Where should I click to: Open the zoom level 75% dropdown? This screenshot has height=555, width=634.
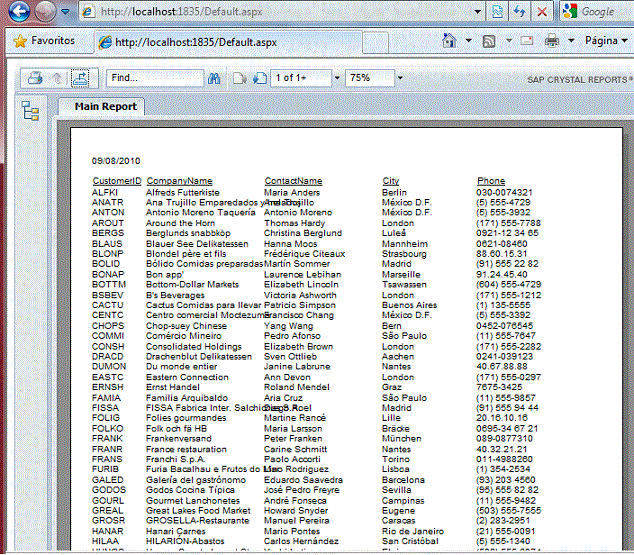tap(397, 78)
